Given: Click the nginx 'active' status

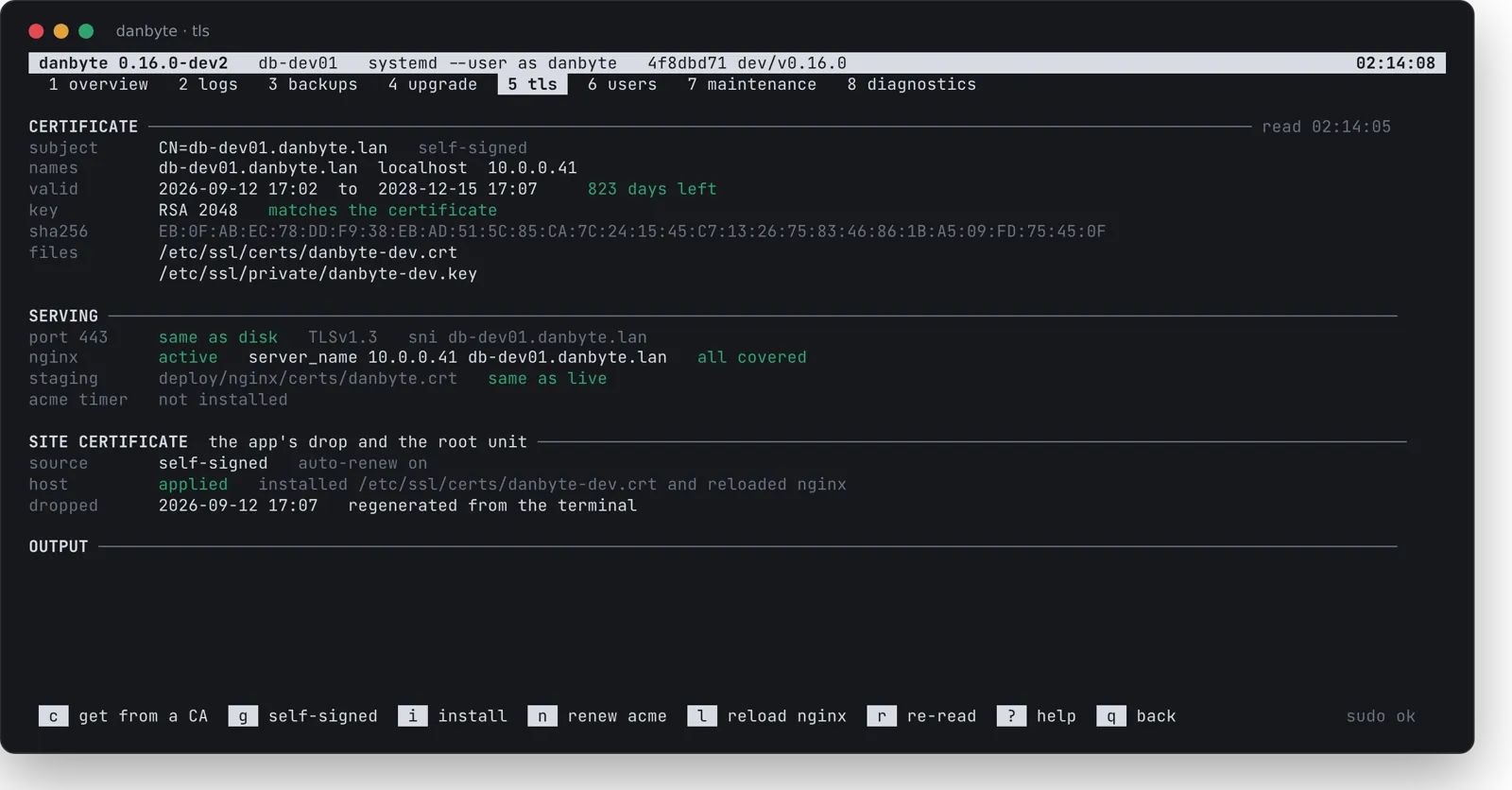Looking at the screenshot, I should pos(188,357).
